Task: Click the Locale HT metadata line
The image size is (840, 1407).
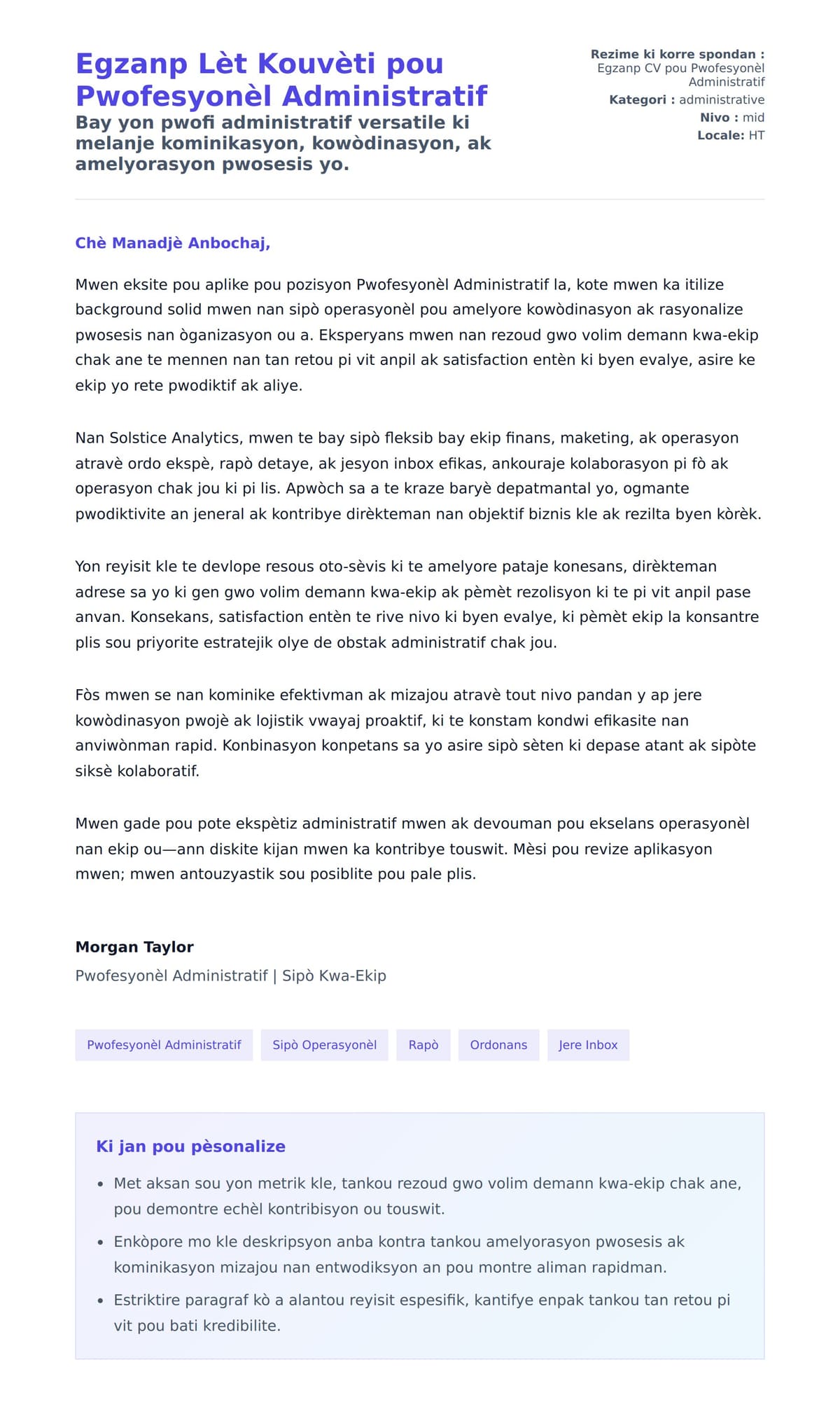Action: point(730,135)
